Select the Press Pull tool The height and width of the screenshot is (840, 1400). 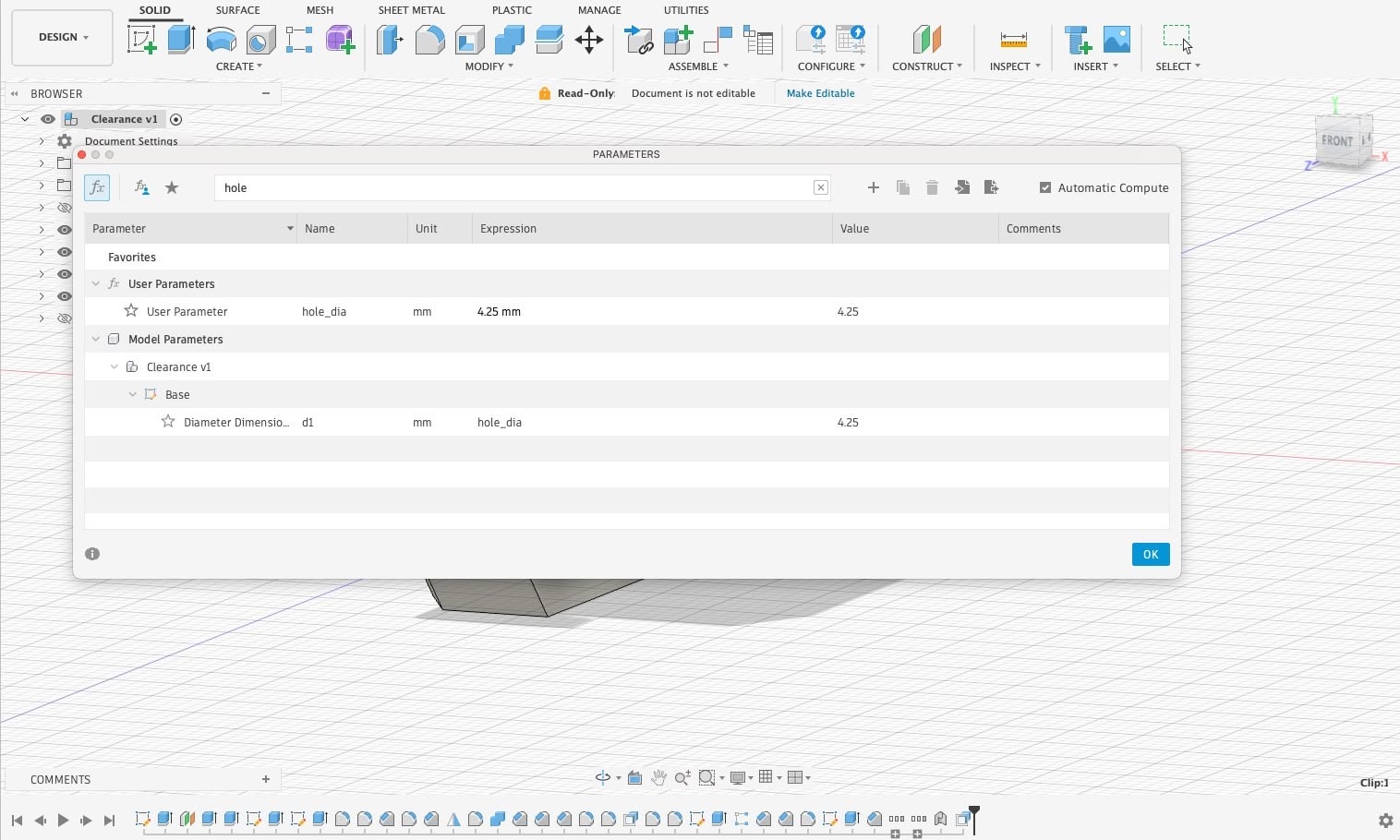click(x=390, y=40)
